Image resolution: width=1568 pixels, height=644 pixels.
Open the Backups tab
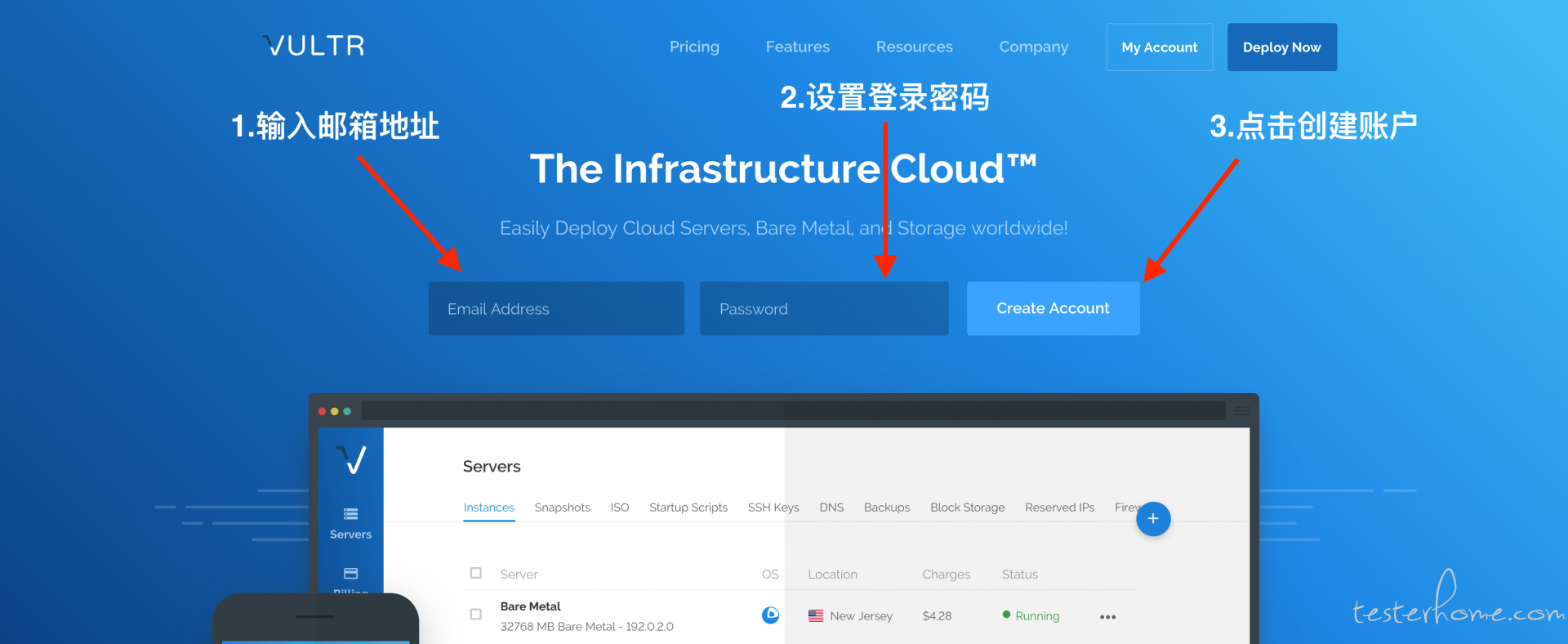pyautogui.click(x=887, y=508)
